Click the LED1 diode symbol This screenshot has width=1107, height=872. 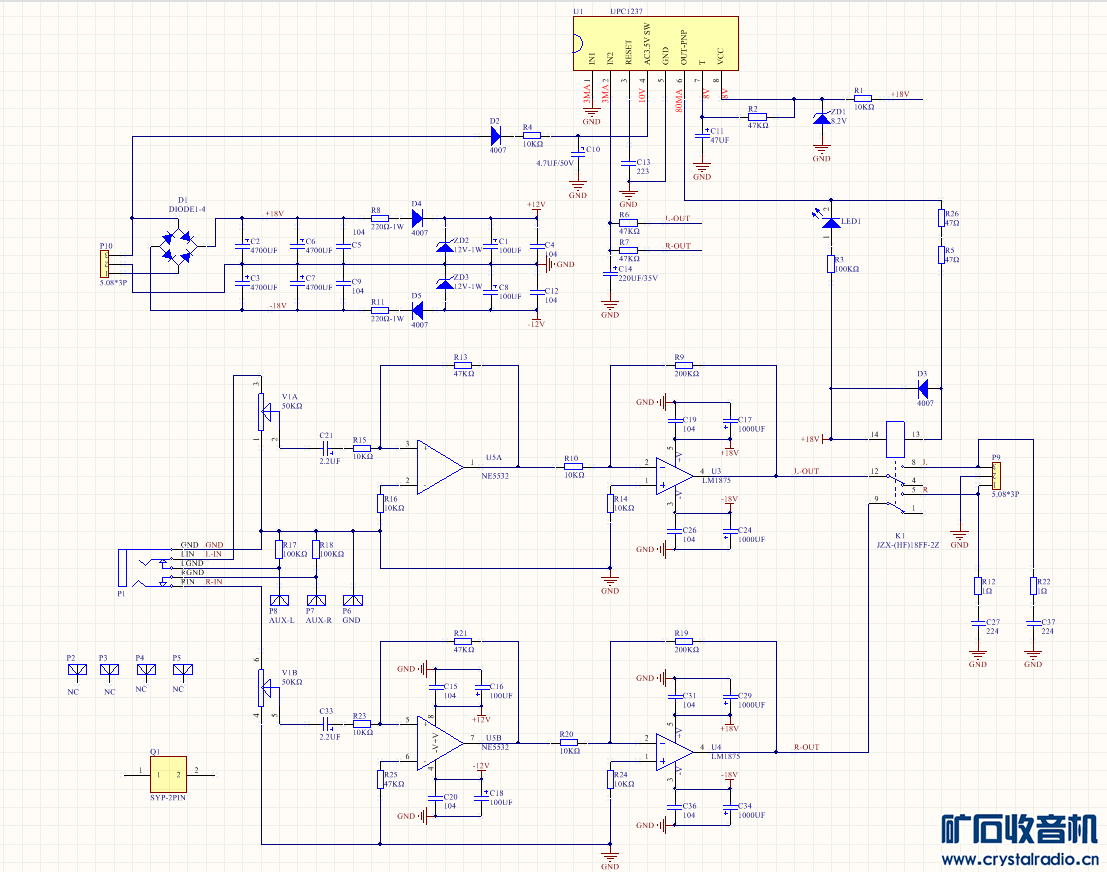point(832,222)
